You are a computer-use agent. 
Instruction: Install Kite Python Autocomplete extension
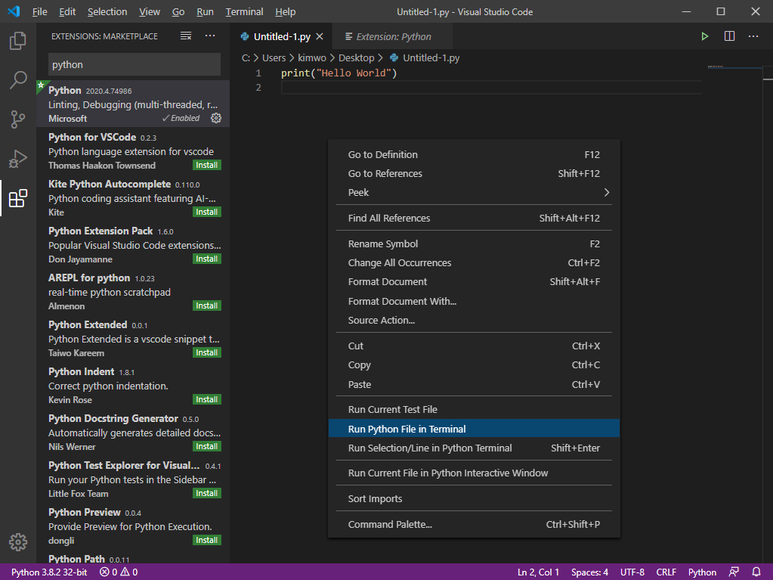(207, 212)
